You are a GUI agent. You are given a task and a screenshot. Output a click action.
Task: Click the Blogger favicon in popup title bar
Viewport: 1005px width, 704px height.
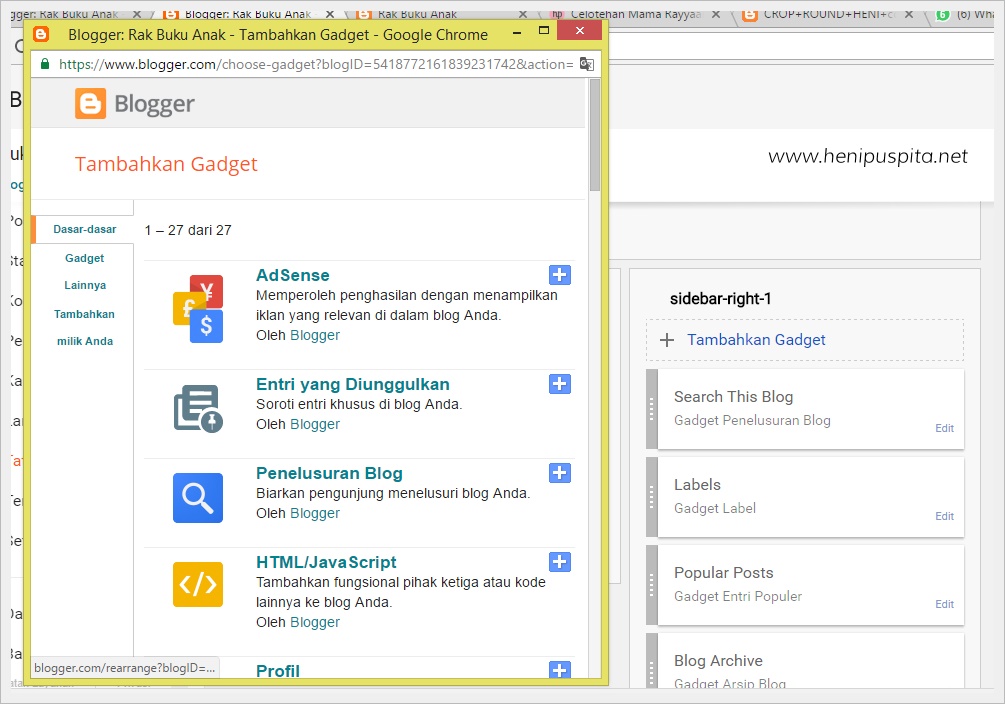click(x=41, y=34)
